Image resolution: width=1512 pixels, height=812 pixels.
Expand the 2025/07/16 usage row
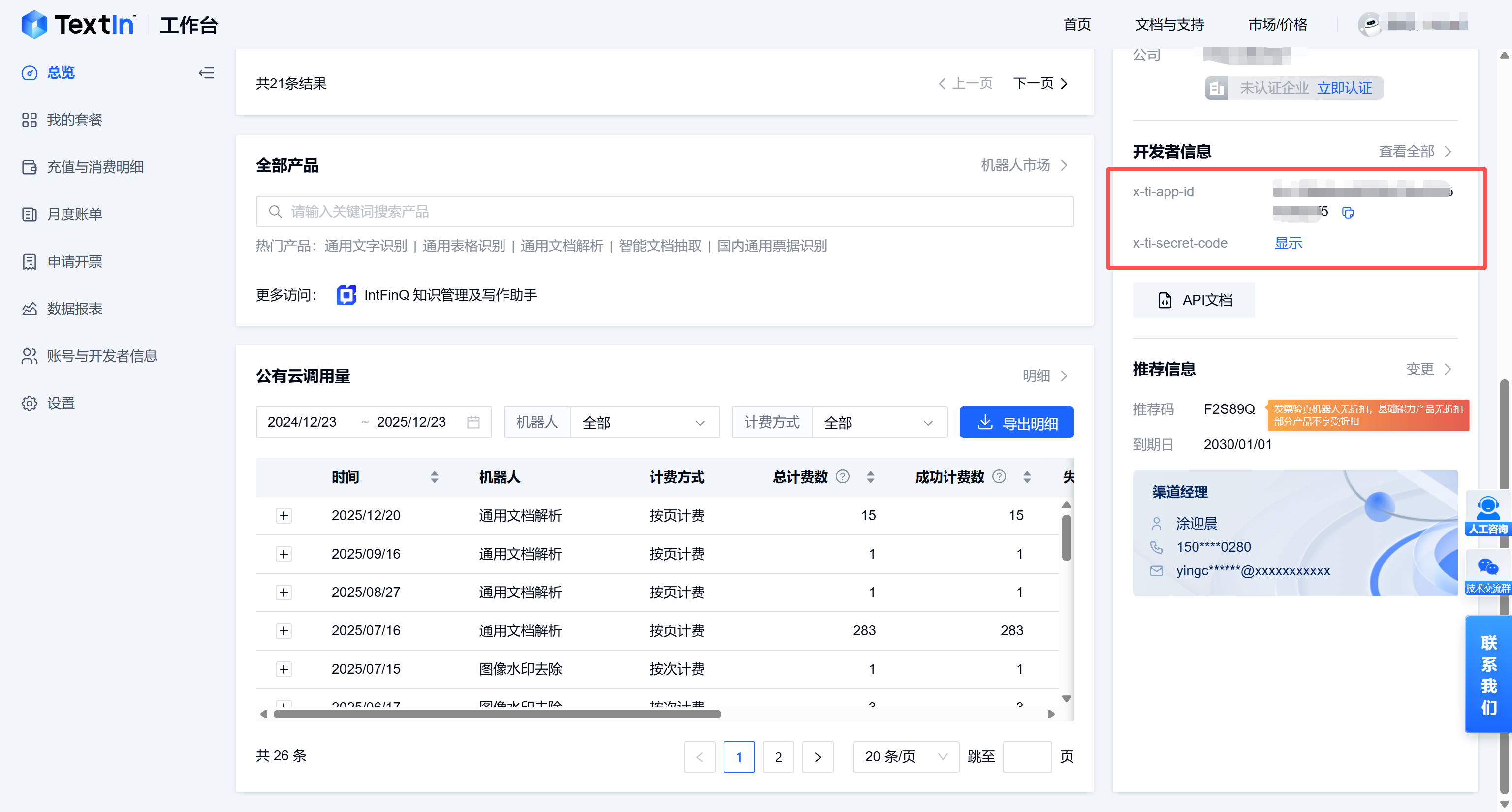[x=284, y=631]
